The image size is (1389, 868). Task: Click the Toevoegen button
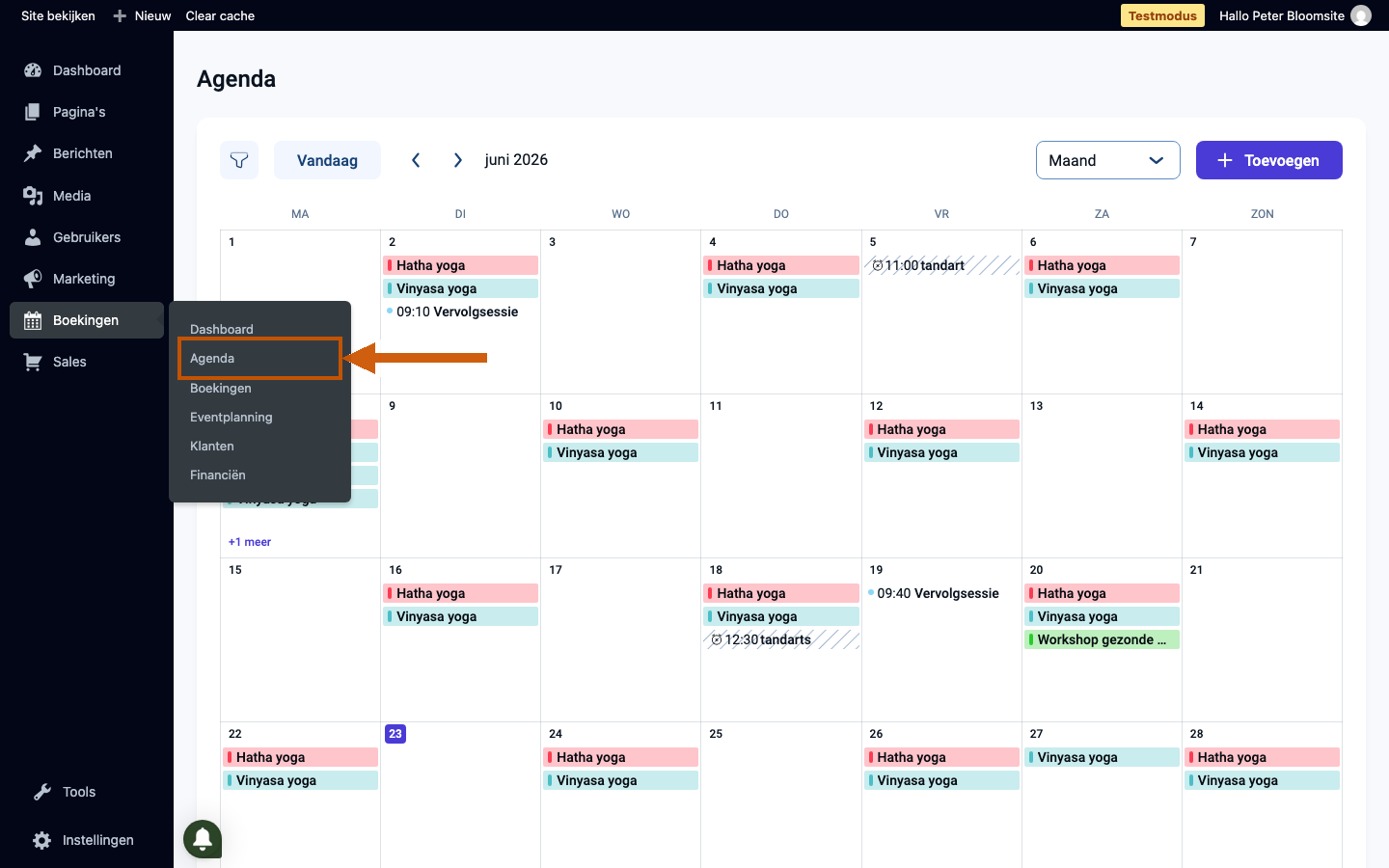[1269, 160]
